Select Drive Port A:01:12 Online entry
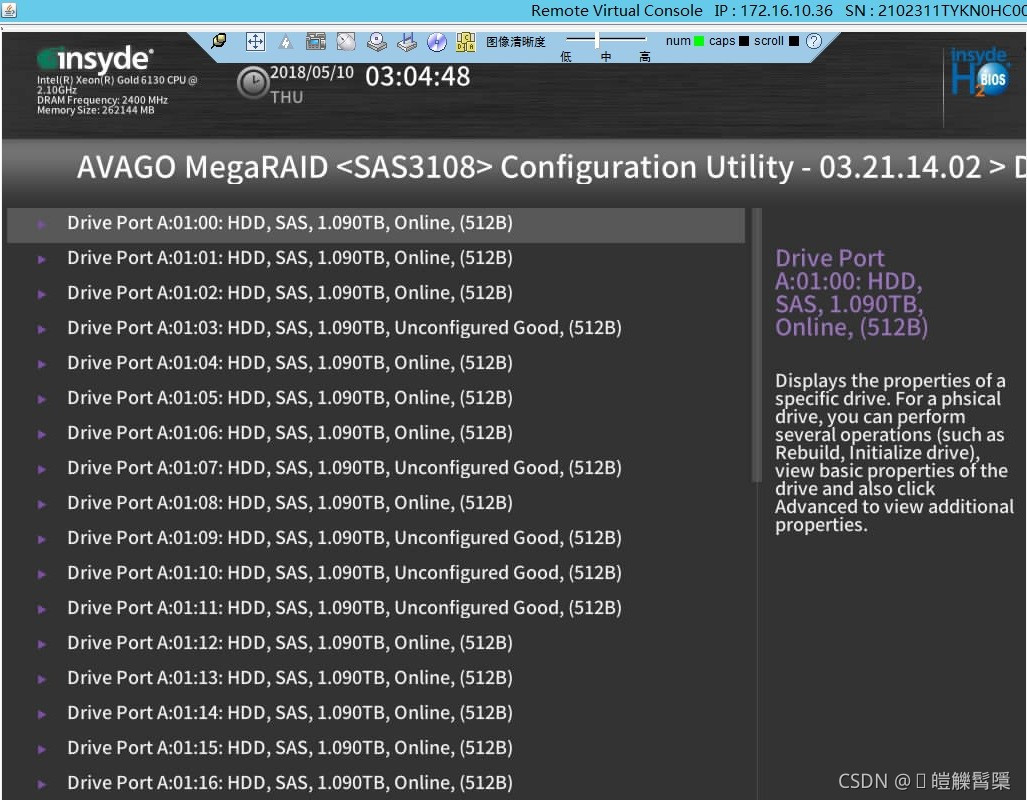The width and height of the screenshot is (1027, 800). coord(289,643)
